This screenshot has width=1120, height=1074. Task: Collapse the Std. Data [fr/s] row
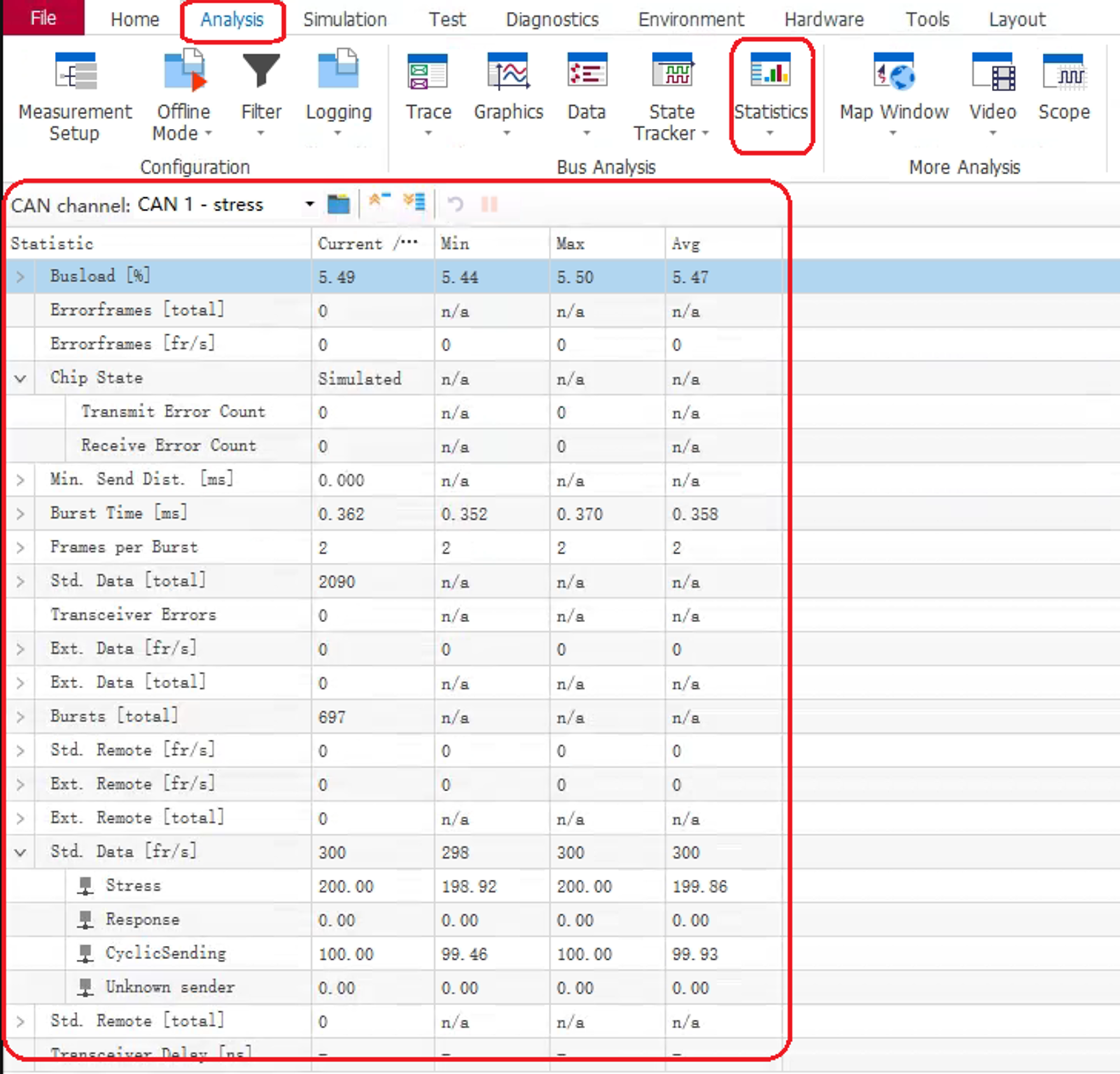point(21,852)
